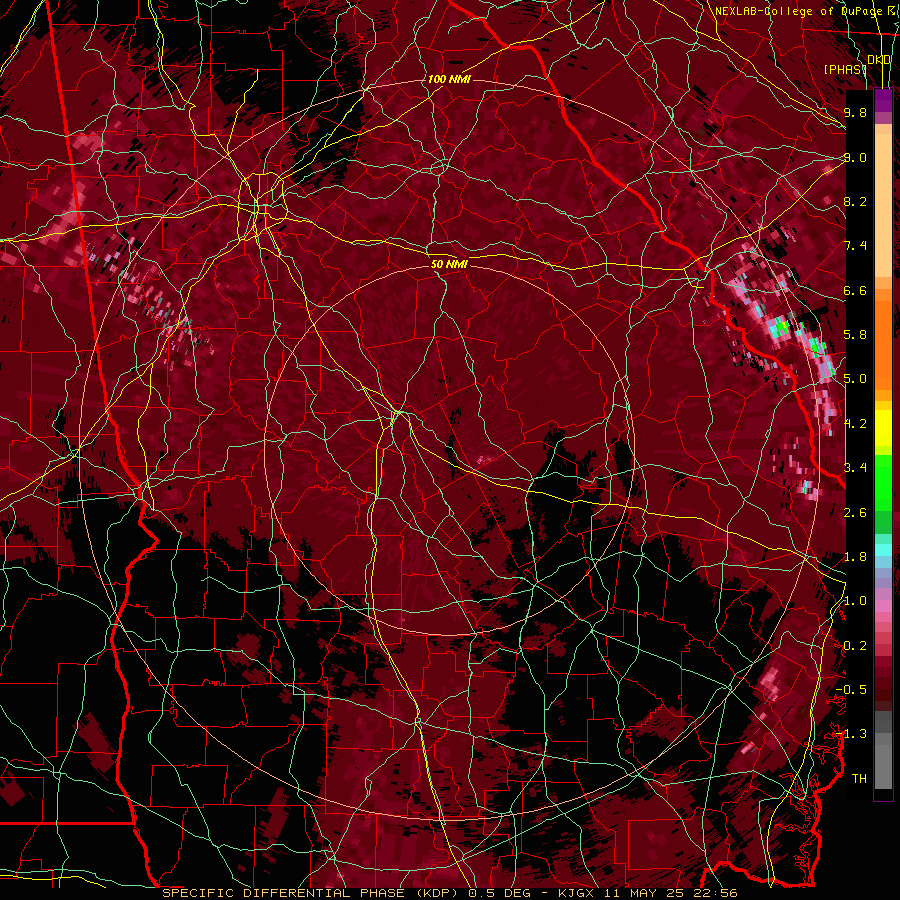Click the 5.8 value on color scale
900x900 pixels.
point(855,335)
